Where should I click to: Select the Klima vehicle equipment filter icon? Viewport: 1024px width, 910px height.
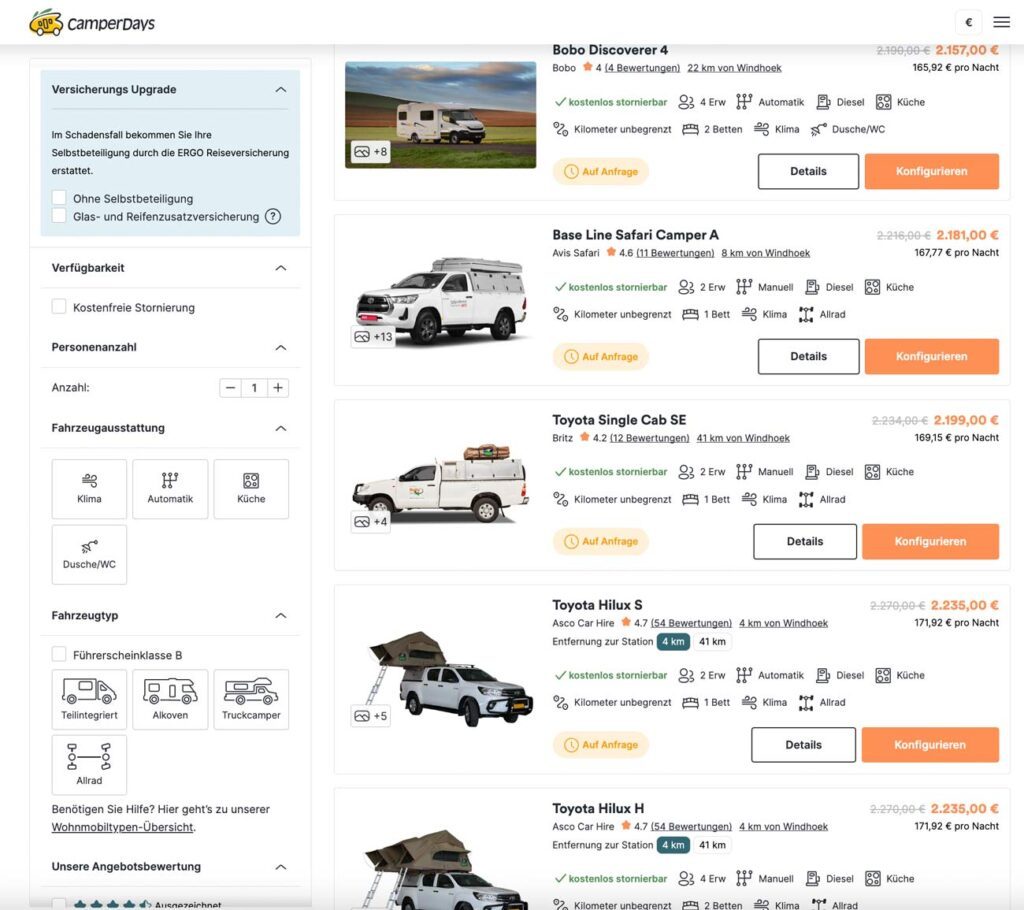point(89,488)
